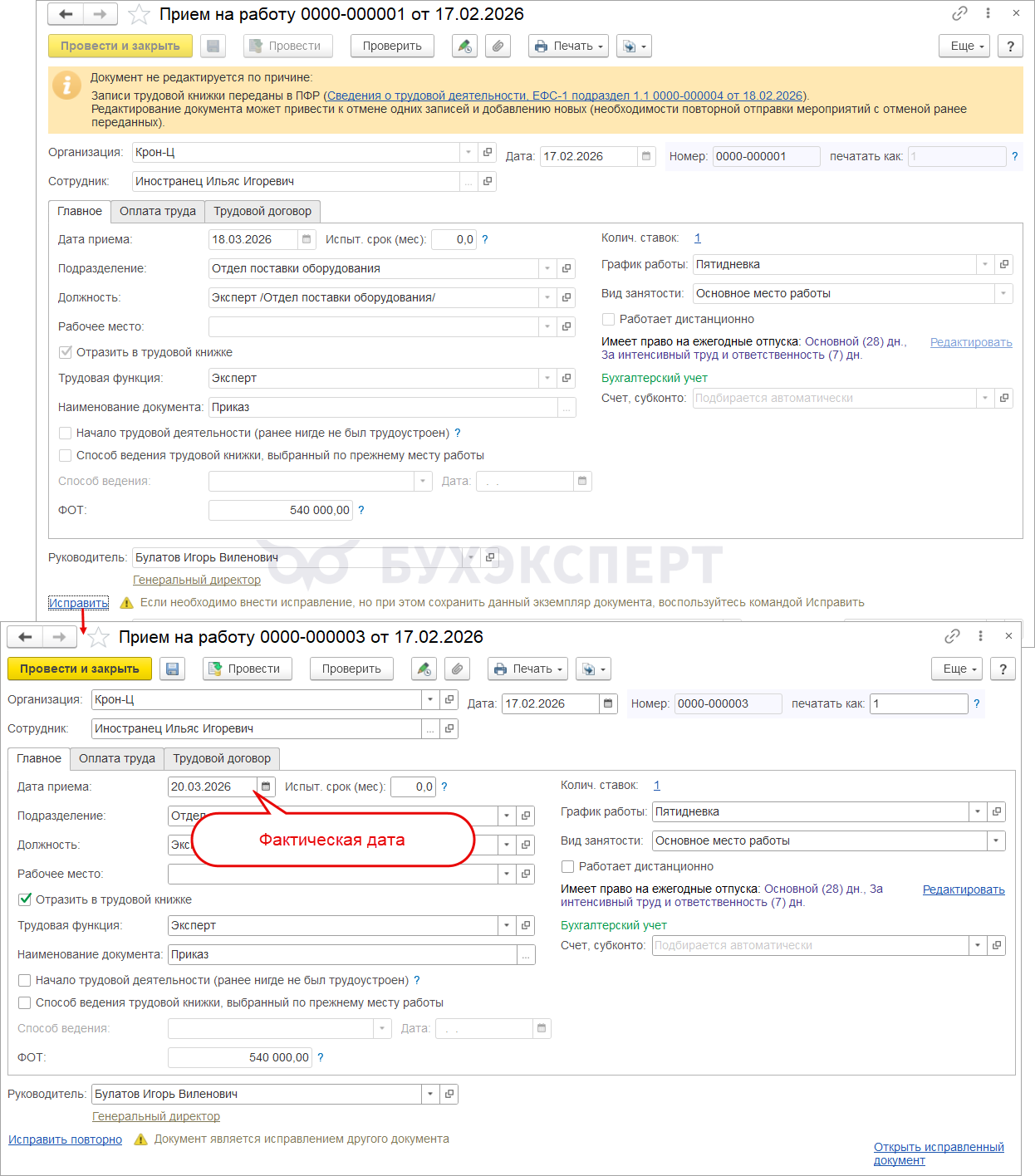Click Исправить link in top window

78,603
